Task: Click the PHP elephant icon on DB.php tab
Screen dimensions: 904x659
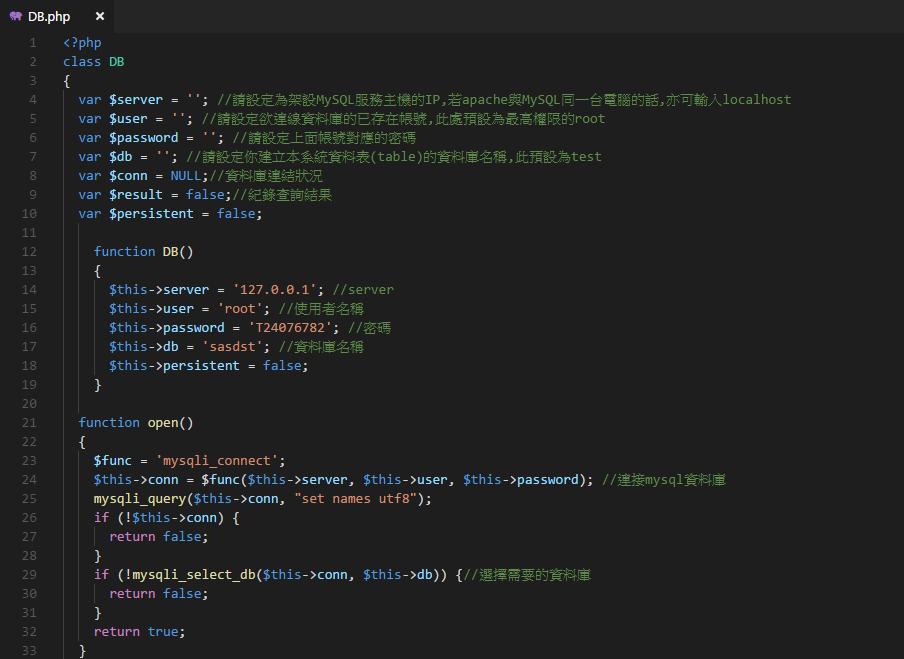Action: coord(16,16)
